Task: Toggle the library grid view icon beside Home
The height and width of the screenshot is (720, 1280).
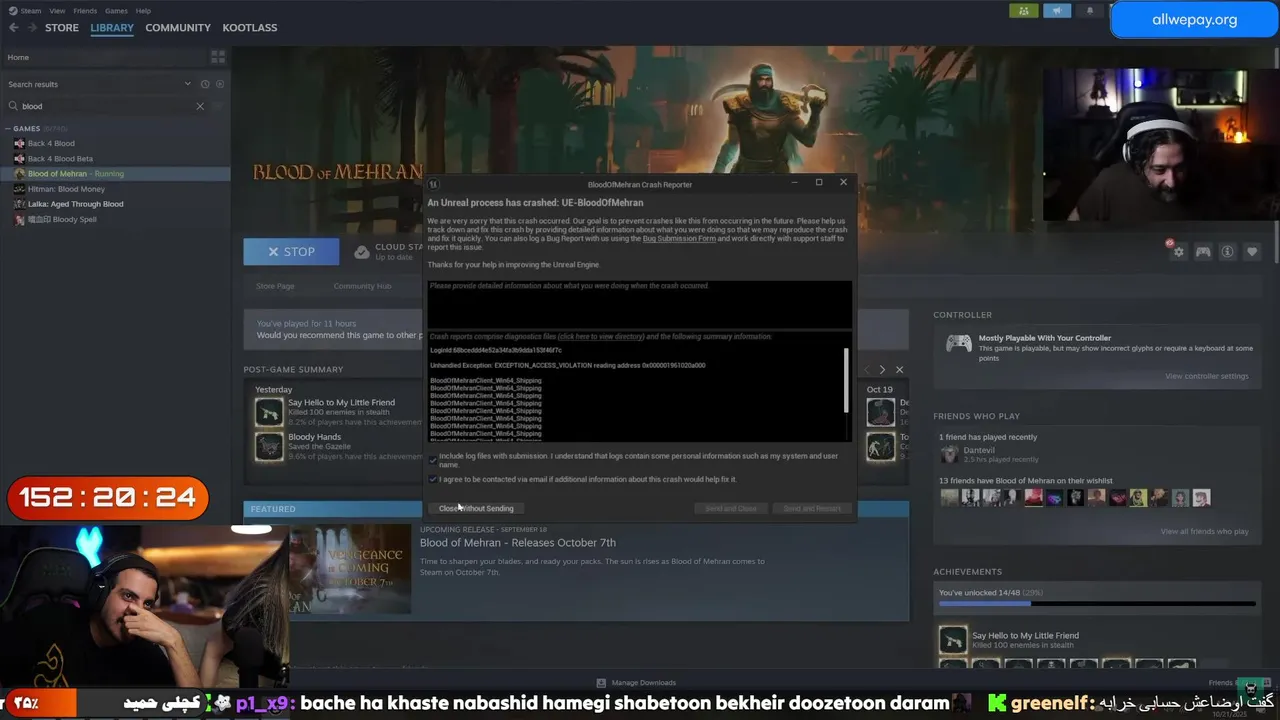Action: (218, 57)
